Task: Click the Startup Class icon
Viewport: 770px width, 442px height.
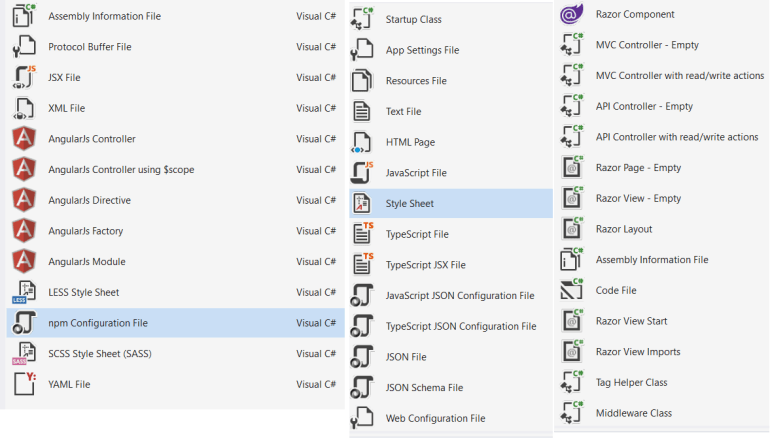Action: point(362,19)
